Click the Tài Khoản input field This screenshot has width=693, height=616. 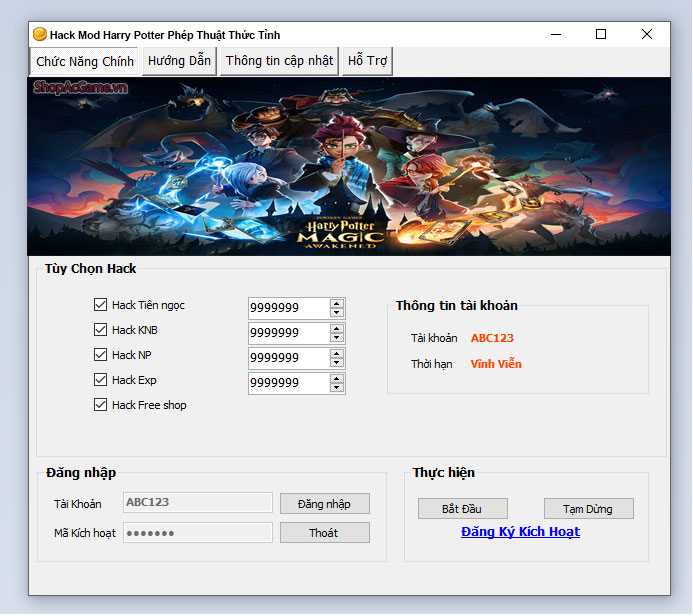(198, 503)
